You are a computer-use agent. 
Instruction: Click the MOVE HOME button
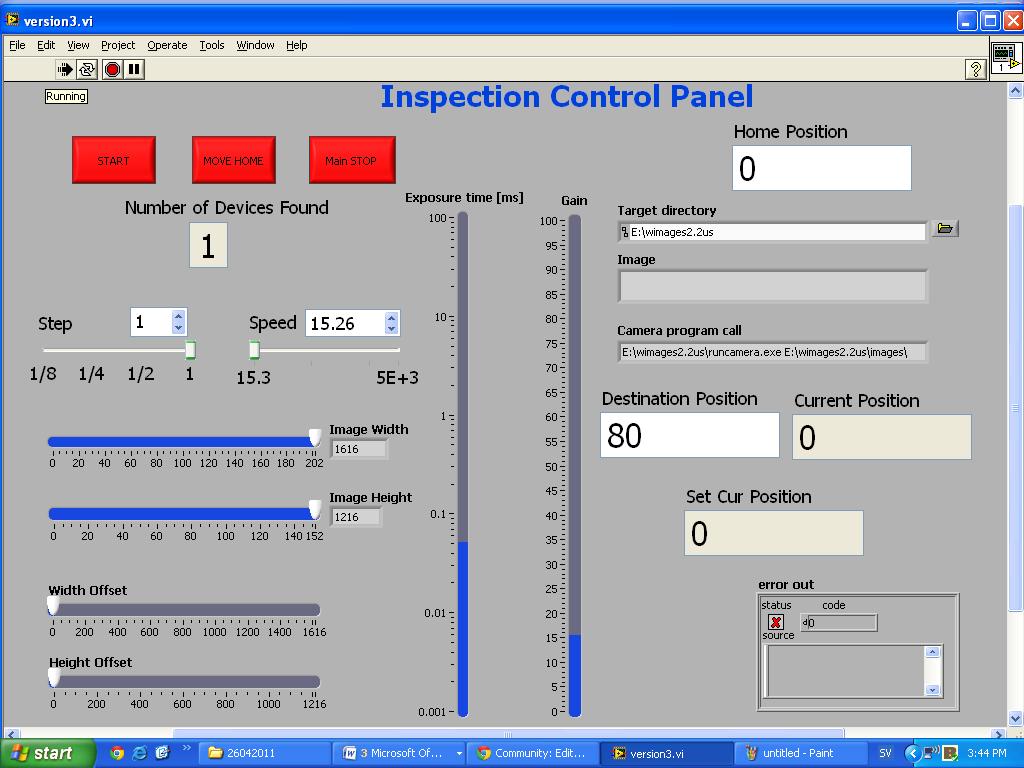click(233, 160)
